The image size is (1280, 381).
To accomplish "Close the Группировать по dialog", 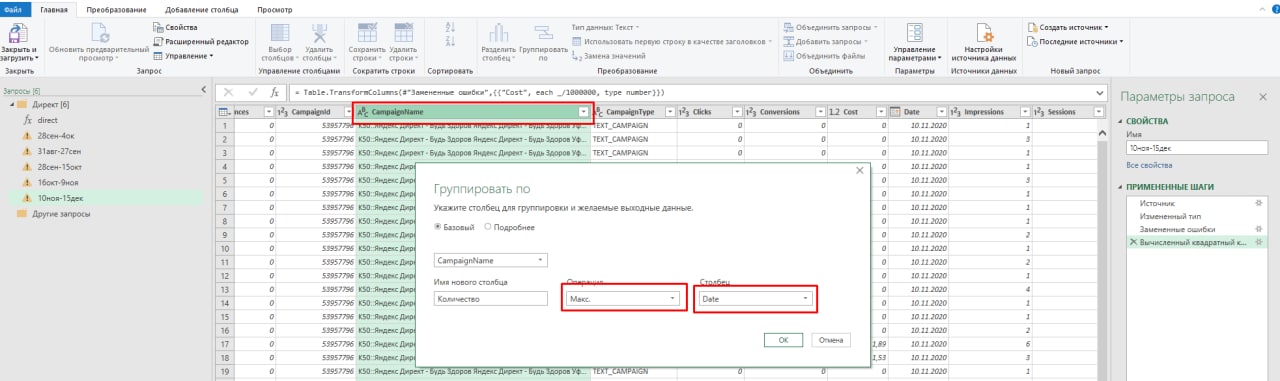I will pos(860,171).
